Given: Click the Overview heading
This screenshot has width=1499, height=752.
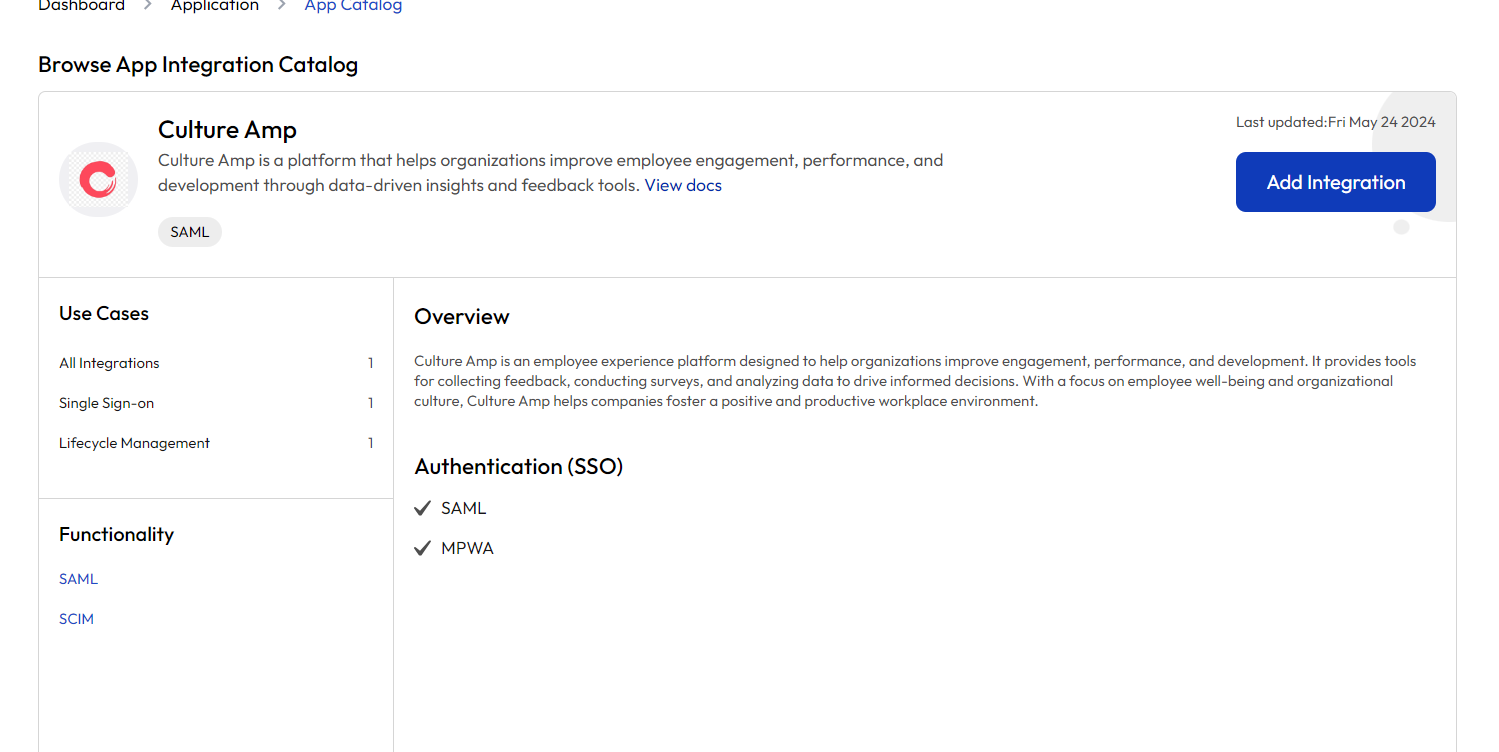Looking at the screenshot, I should (x=462, y=317).
